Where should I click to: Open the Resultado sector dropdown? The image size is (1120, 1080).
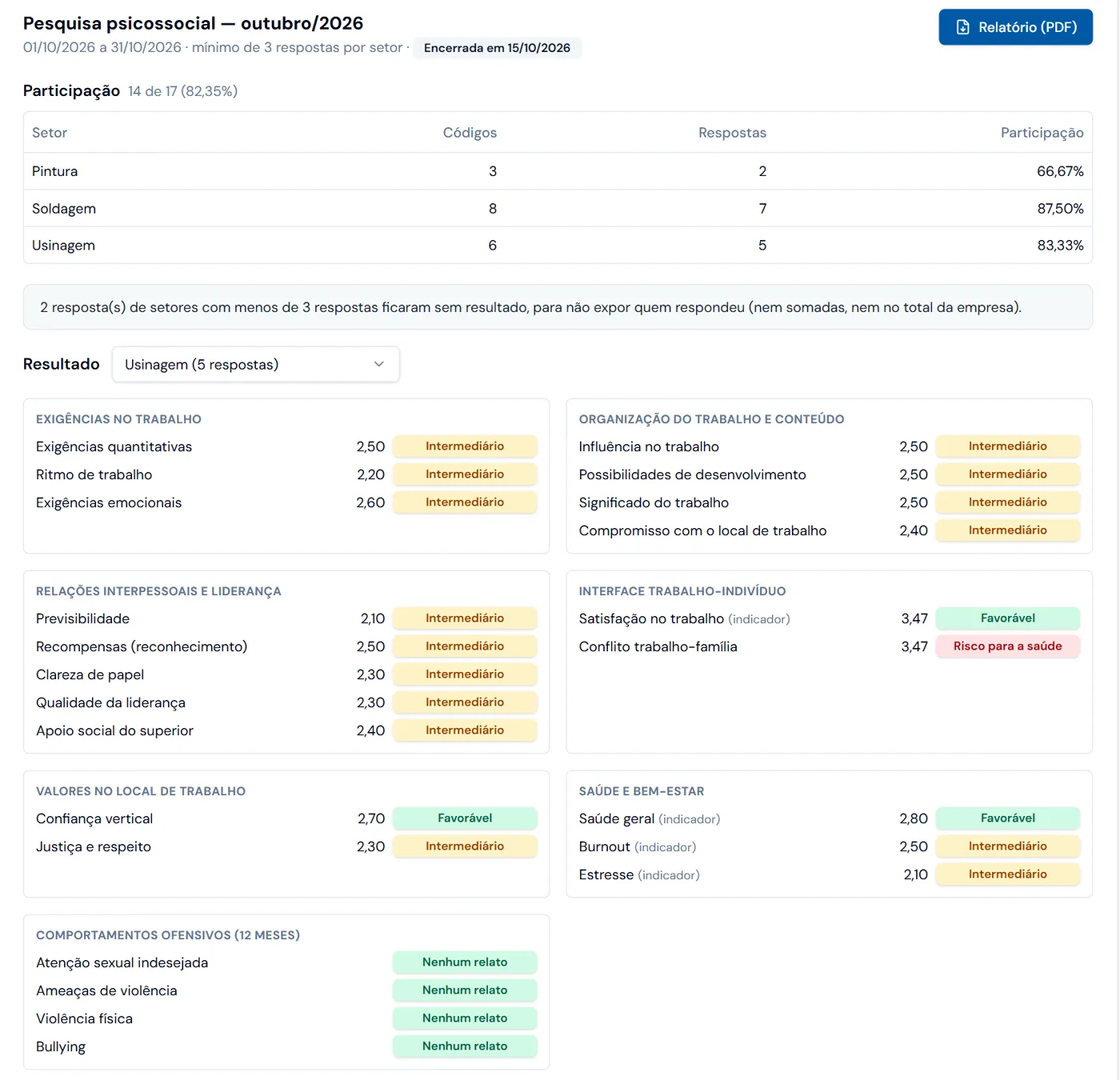255,364
